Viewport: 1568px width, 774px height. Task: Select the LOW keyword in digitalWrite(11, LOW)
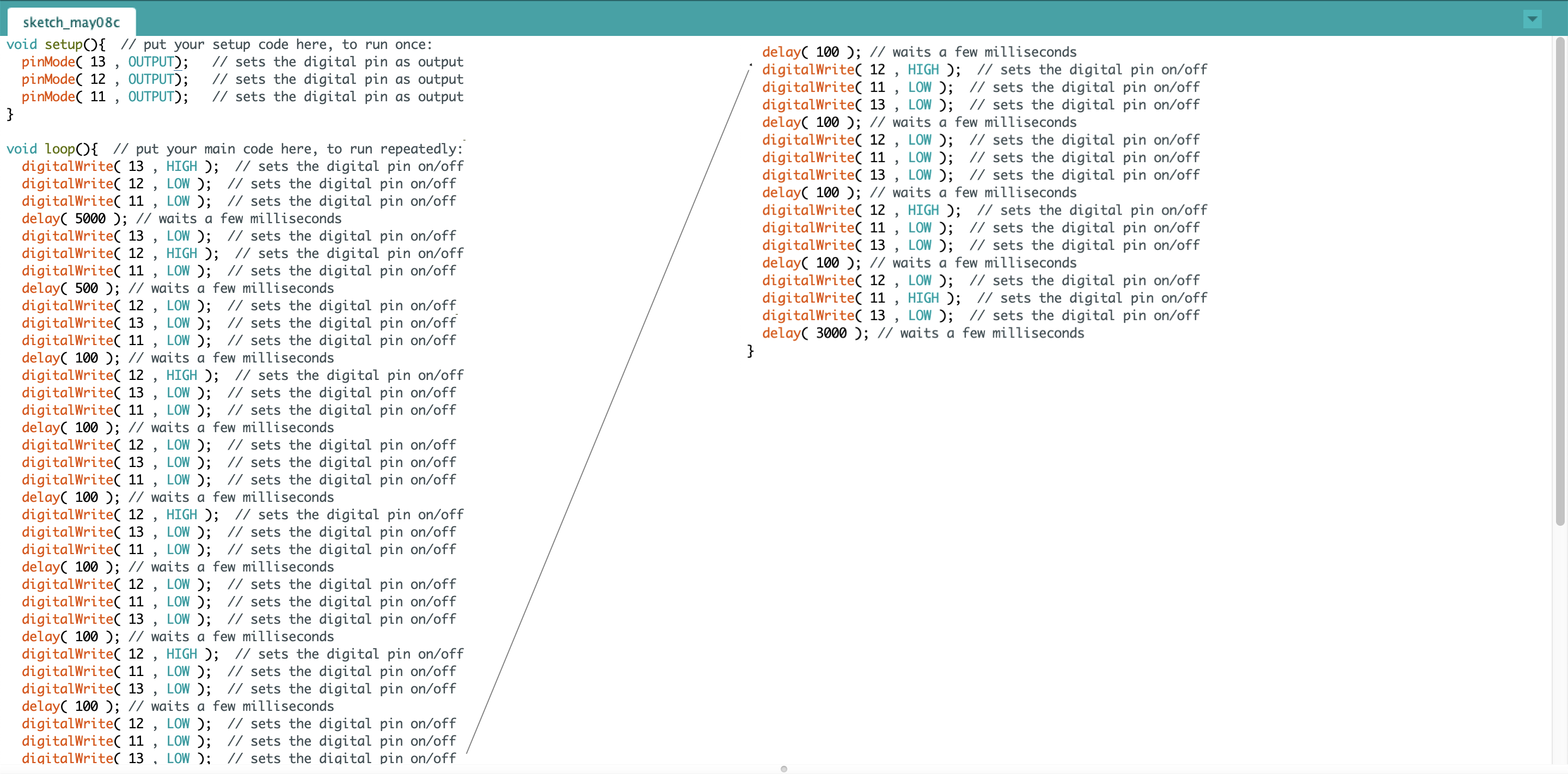tap(179, 201)
